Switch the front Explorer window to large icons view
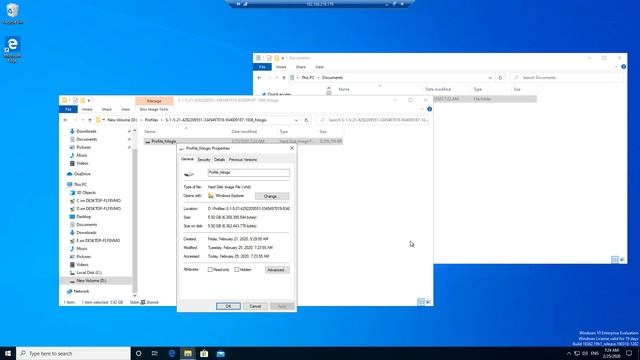The height and width of the screenshot is (360, 640). coord(428,302)
